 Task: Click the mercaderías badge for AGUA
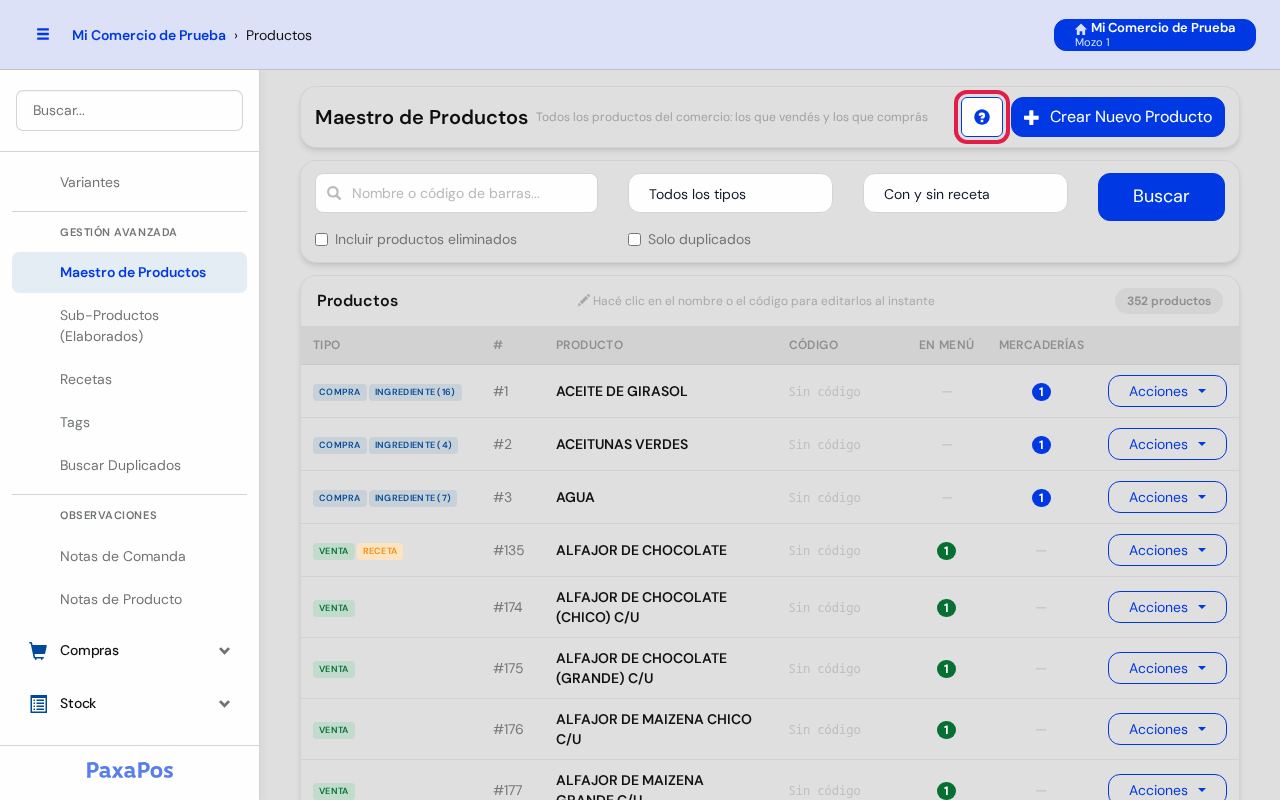1041,498
